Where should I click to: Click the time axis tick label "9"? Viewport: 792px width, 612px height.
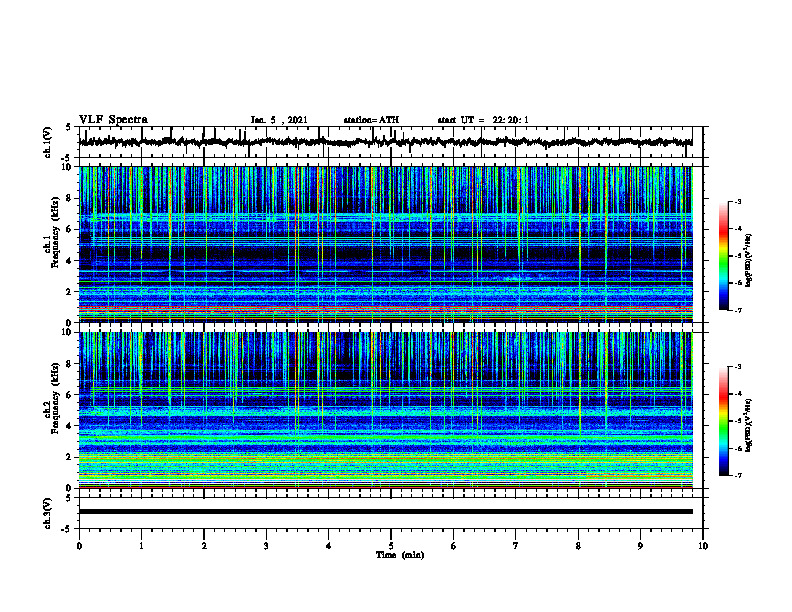click(x=640, y=546)
